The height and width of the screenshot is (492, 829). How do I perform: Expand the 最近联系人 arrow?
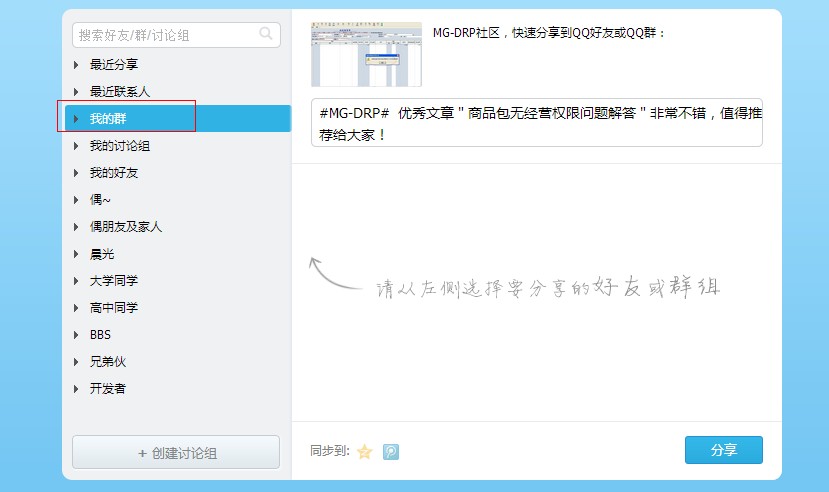[76, 91]
